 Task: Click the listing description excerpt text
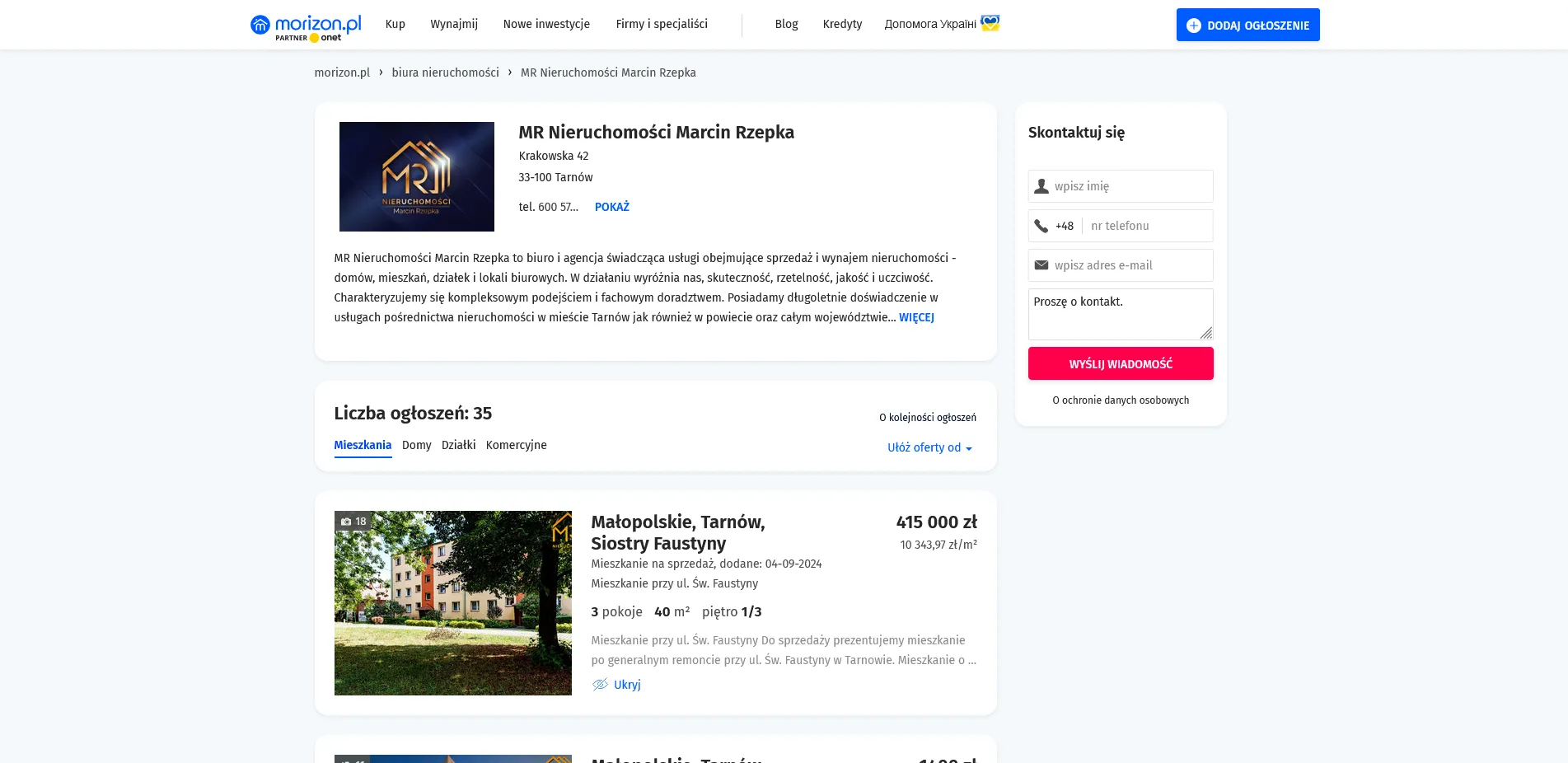(784, 650)
